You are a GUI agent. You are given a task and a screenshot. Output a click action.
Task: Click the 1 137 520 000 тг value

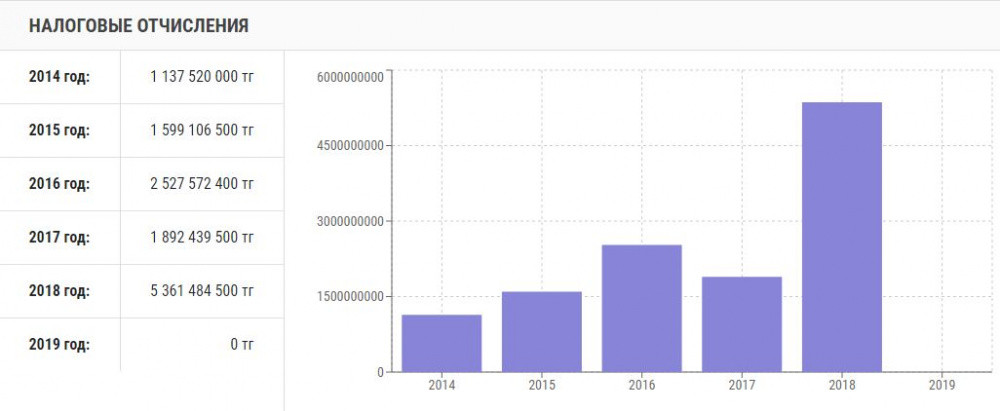pos(203,76)
